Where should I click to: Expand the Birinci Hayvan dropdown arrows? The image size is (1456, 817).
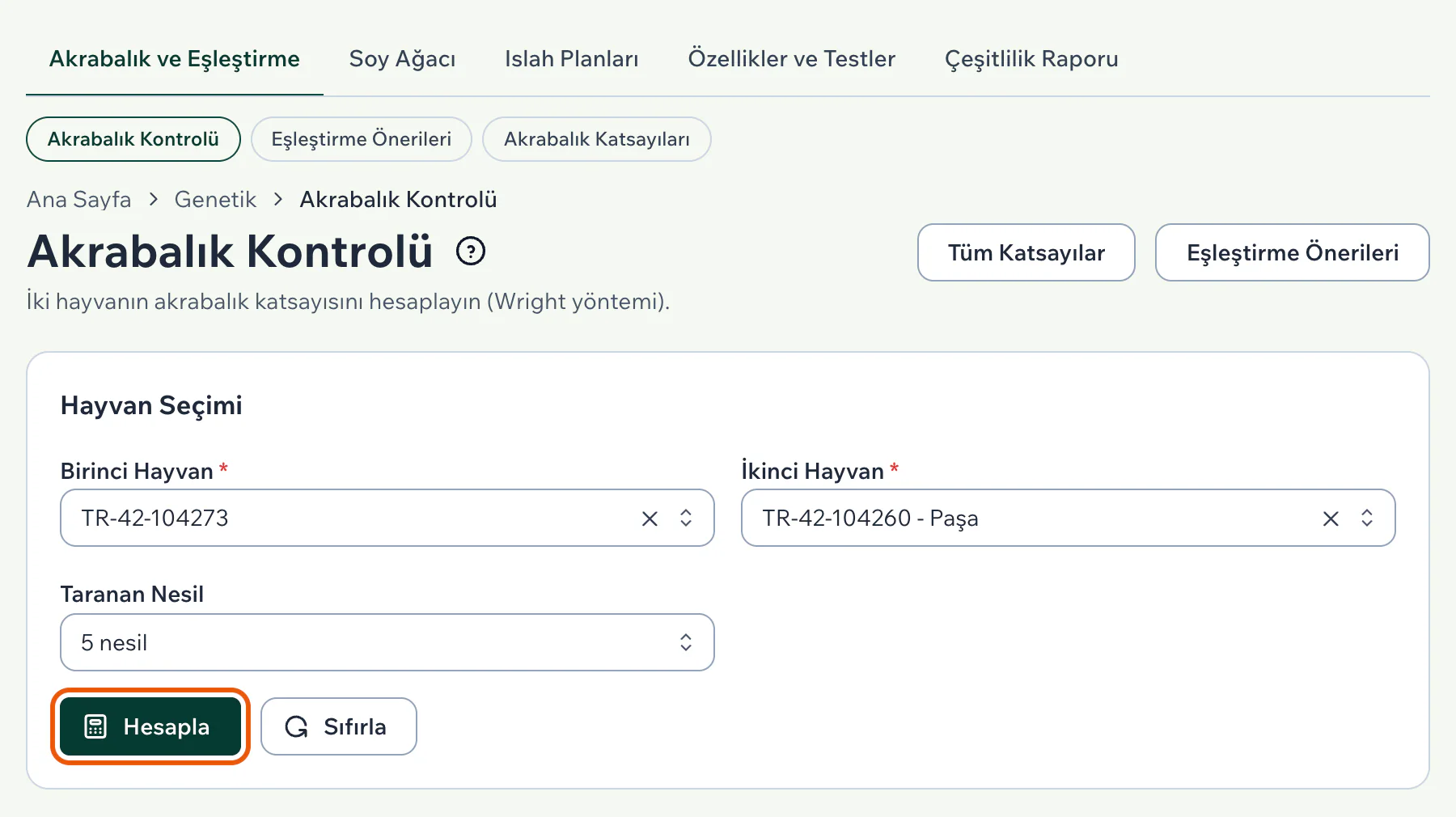[686, 519]
